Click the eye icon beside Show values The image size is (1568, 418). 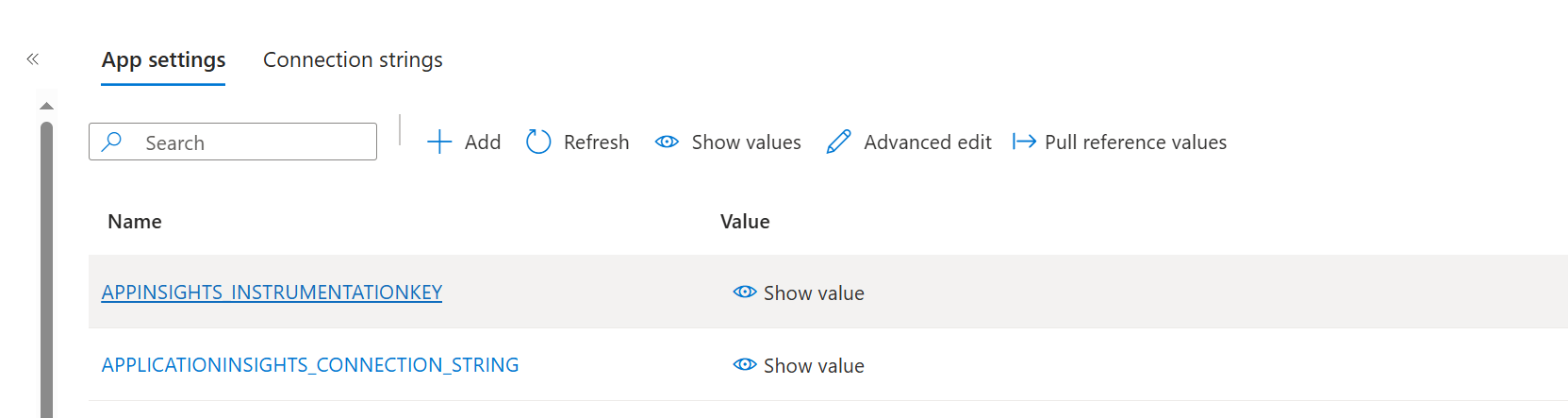click(x=667, y=142)
